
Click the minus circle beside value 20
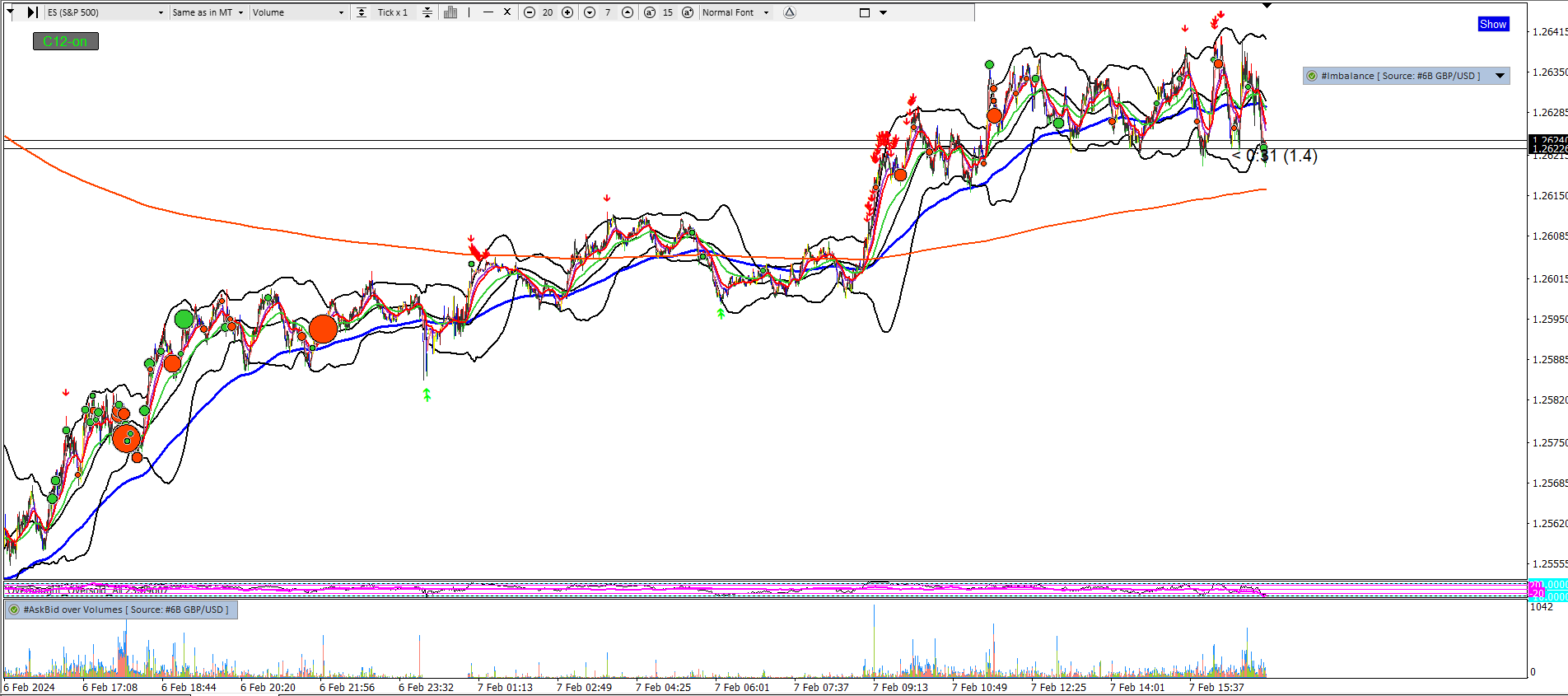pyautogui.click(x=530, y=12)
